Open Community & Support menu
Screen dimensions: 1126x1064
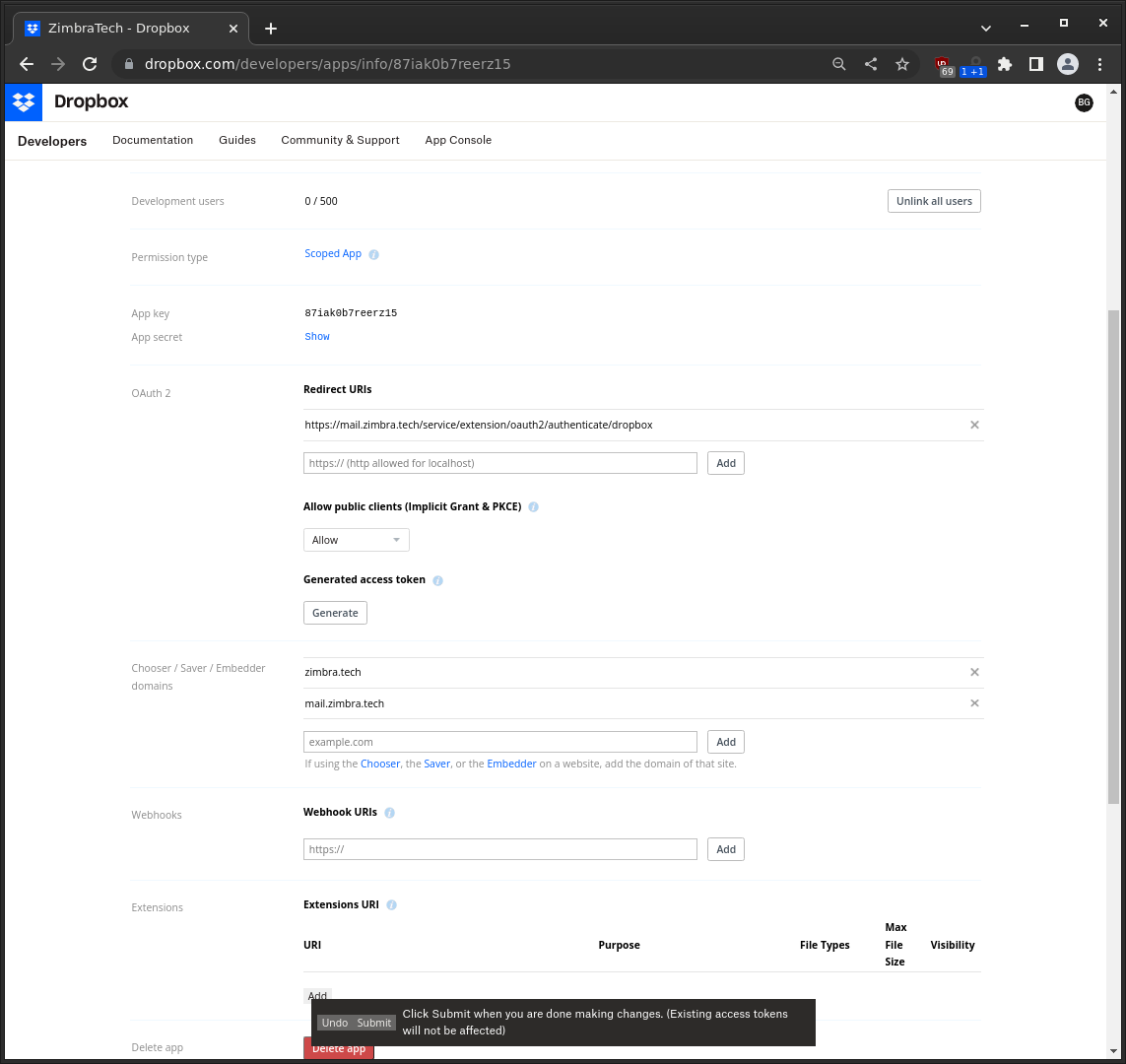click(340, 140)
